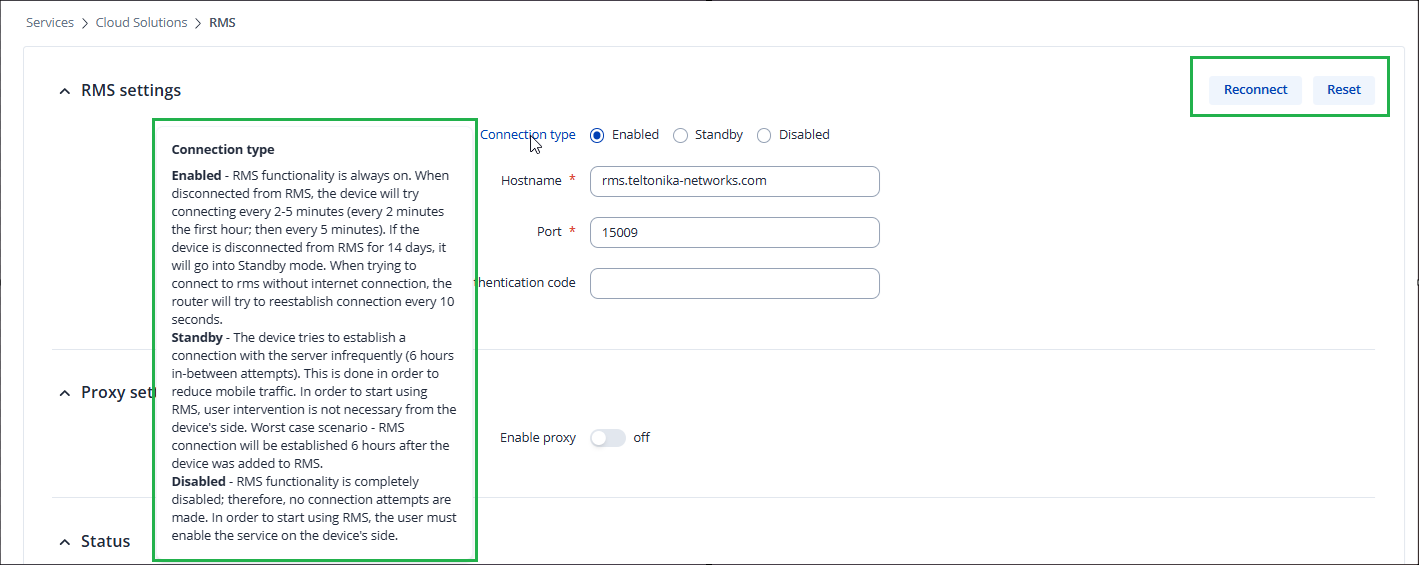Image resolution: width=1419 pixels, height=565 pixels.
Task: Toggle the Status section chevron
Action: pos(65,542)
